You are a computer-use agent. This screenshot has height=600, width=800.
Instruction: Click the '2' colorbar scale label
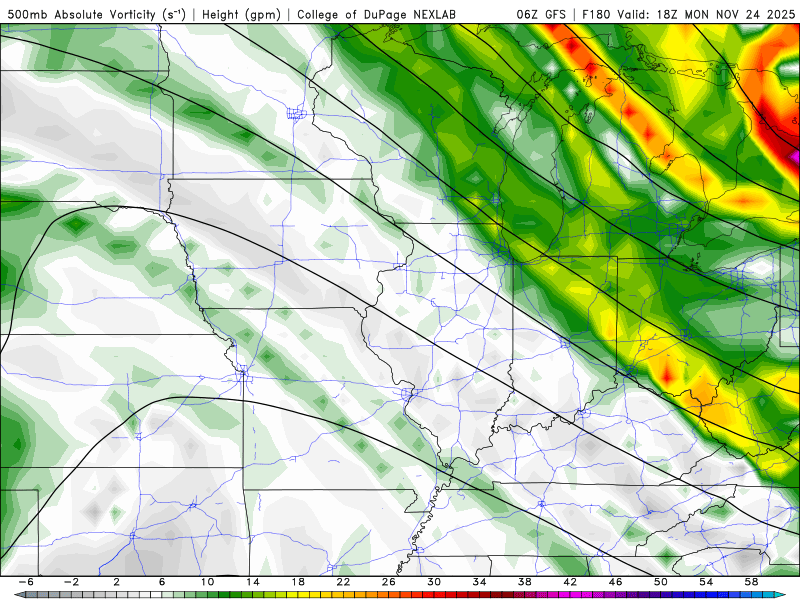[117, 582]
